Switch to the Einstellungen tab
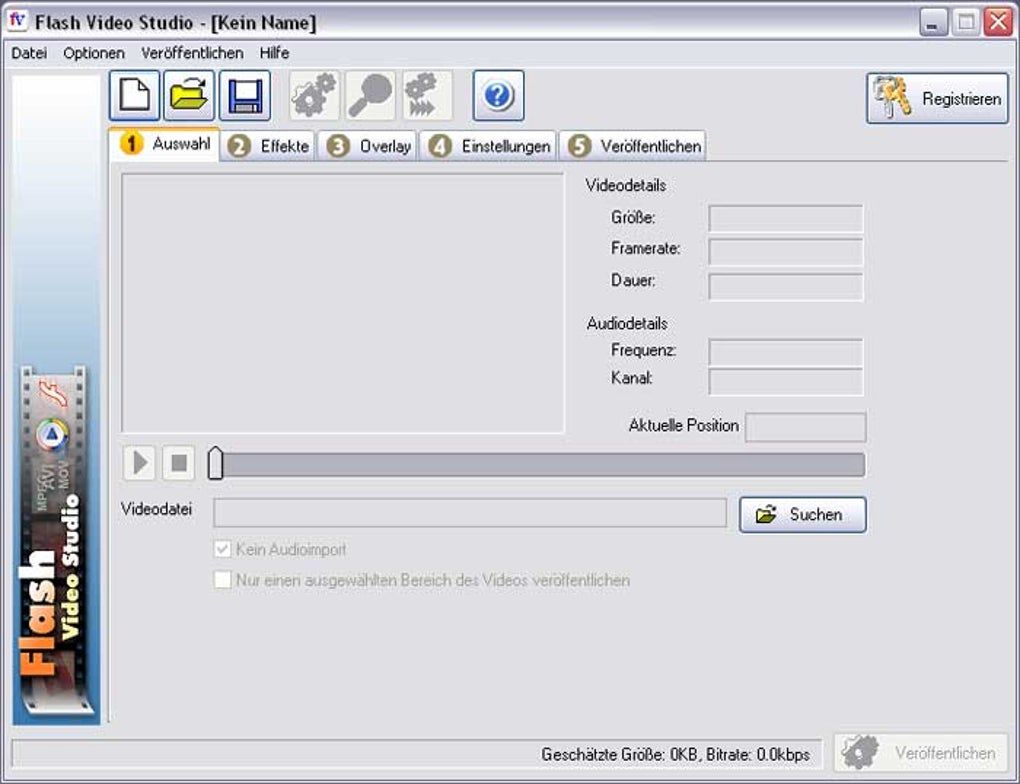Viewport: 1020px width, 784px height. [490, 144]
